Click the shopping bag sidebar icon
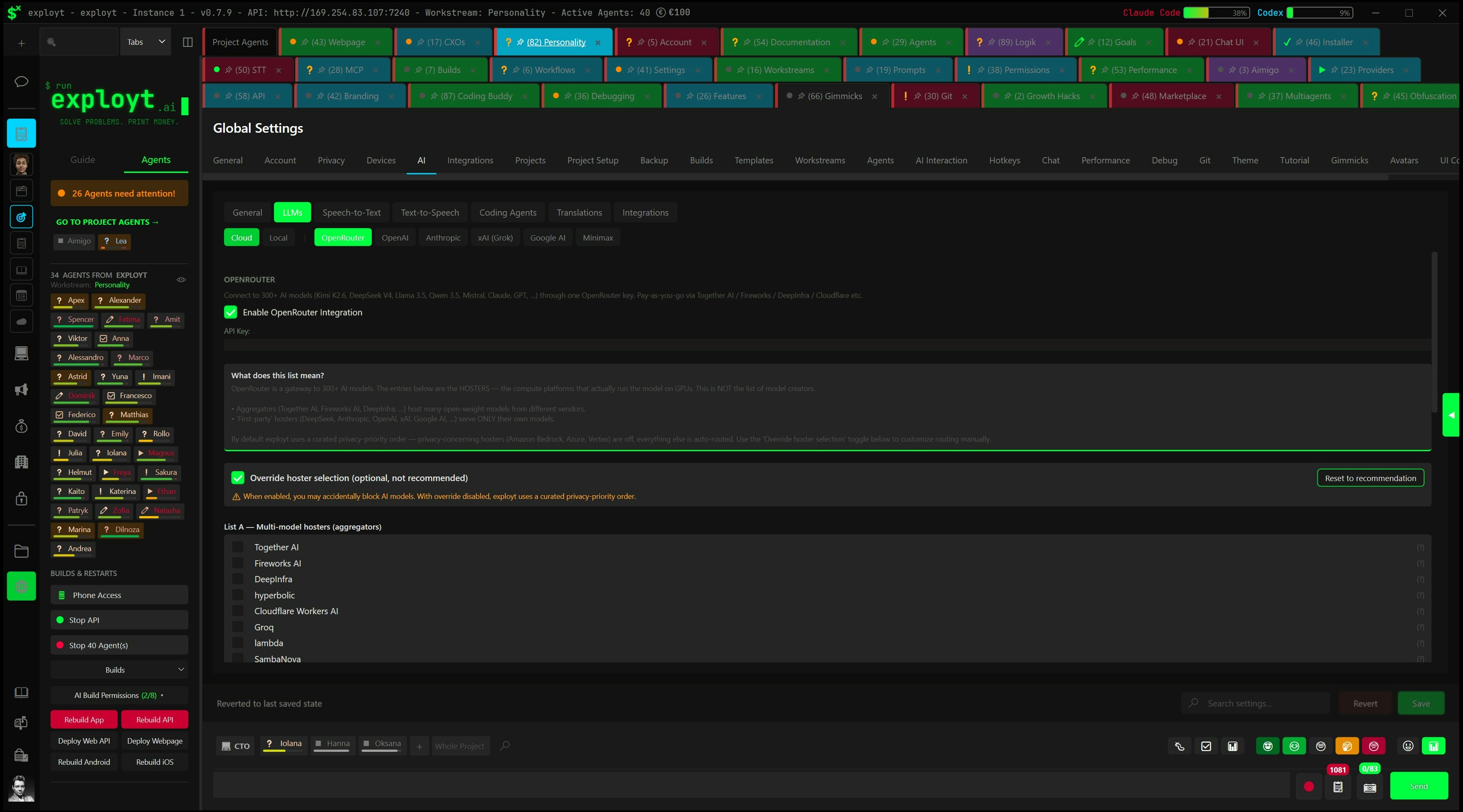 [21, 755]
